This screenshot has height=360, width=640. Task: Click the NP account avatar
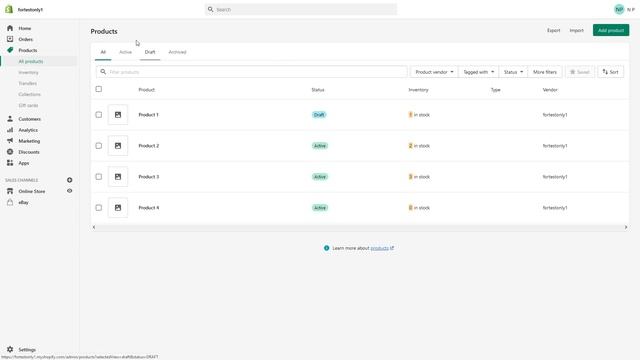point(619,9)
